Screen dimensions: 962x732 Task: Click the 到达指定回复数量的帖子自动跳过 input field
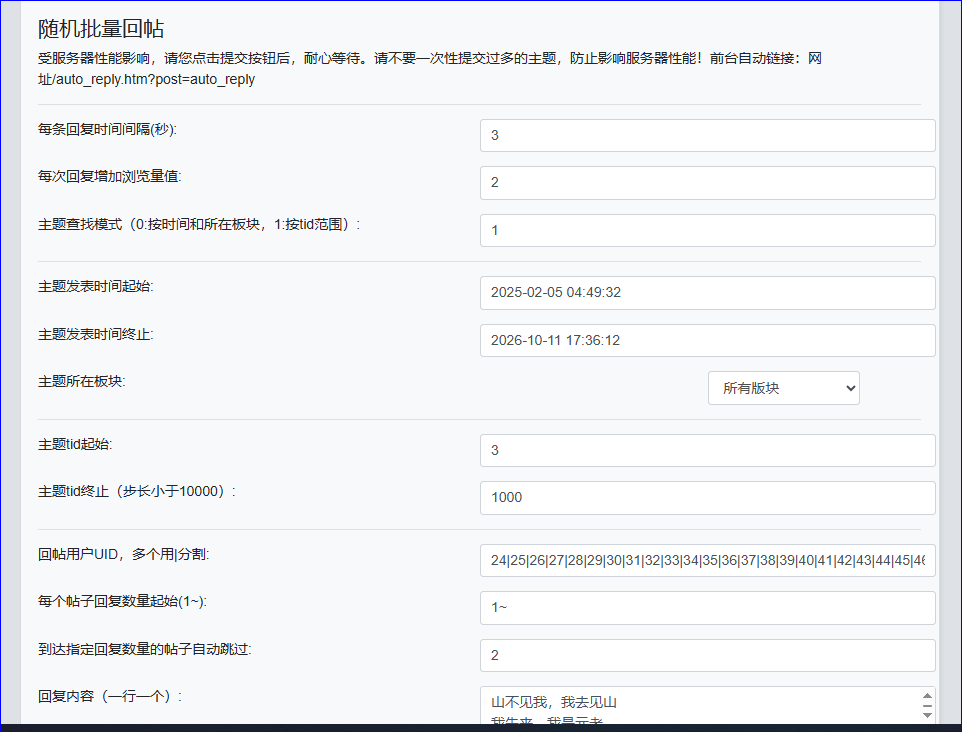(x=707, y=655)
